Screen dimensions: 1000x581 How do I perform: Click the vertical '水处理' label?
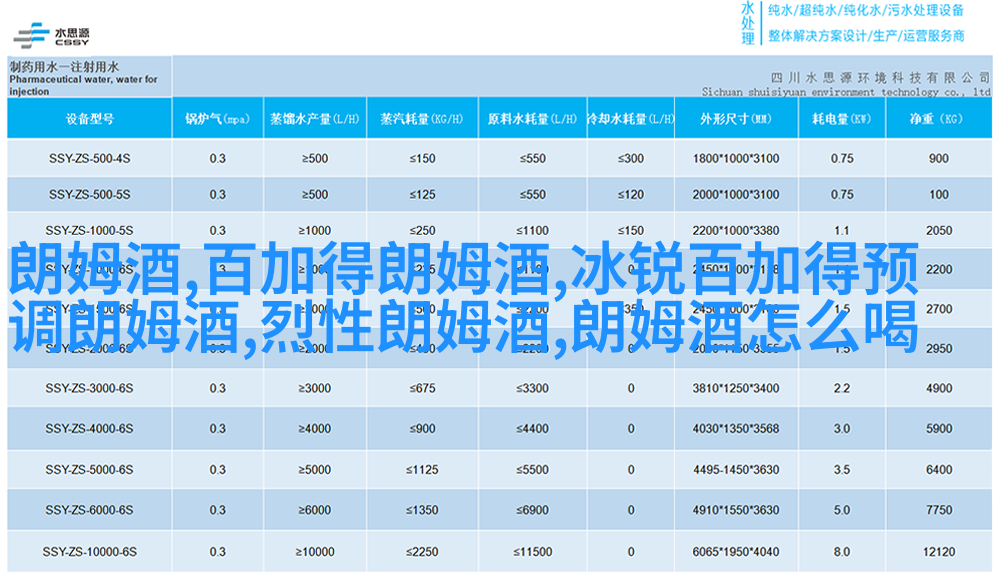coord(747,24)
